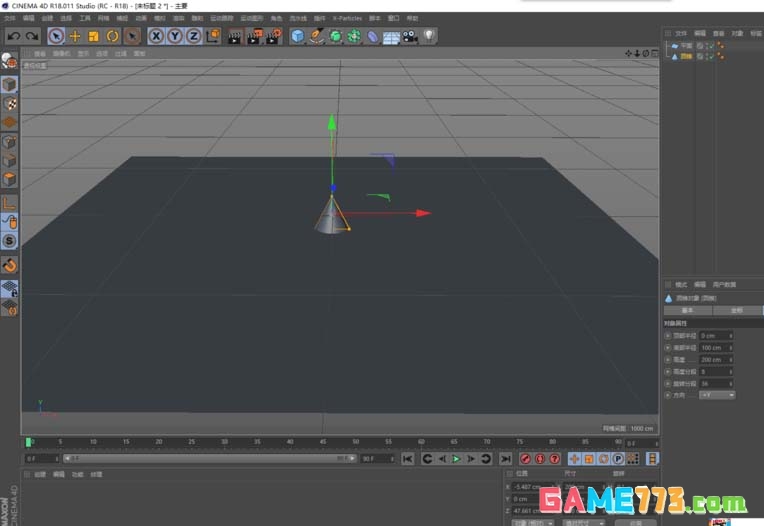
Task: Toggle the red Autokeying button
Action: 540,459
